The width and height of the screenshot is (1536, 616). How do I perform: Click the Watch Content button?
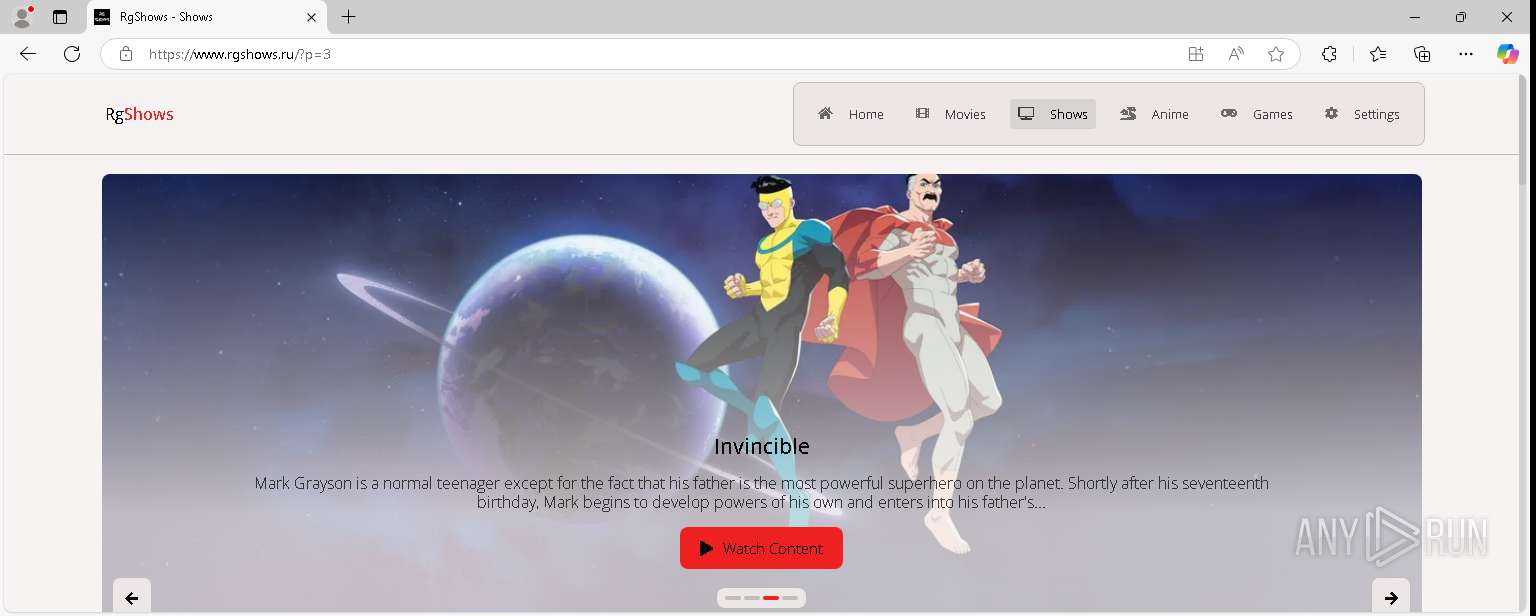pos(761,548)
